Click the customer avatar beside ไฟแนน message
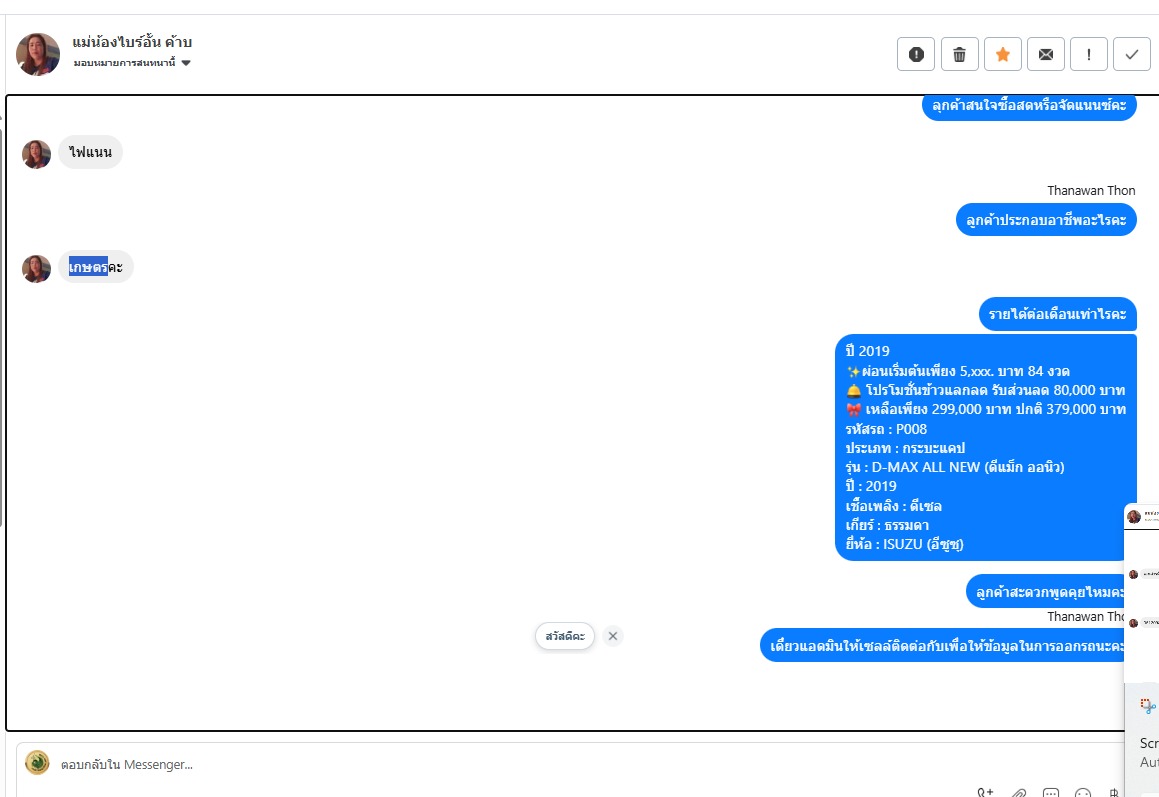This screenshot has height=797, width=1159. (36, 154)
